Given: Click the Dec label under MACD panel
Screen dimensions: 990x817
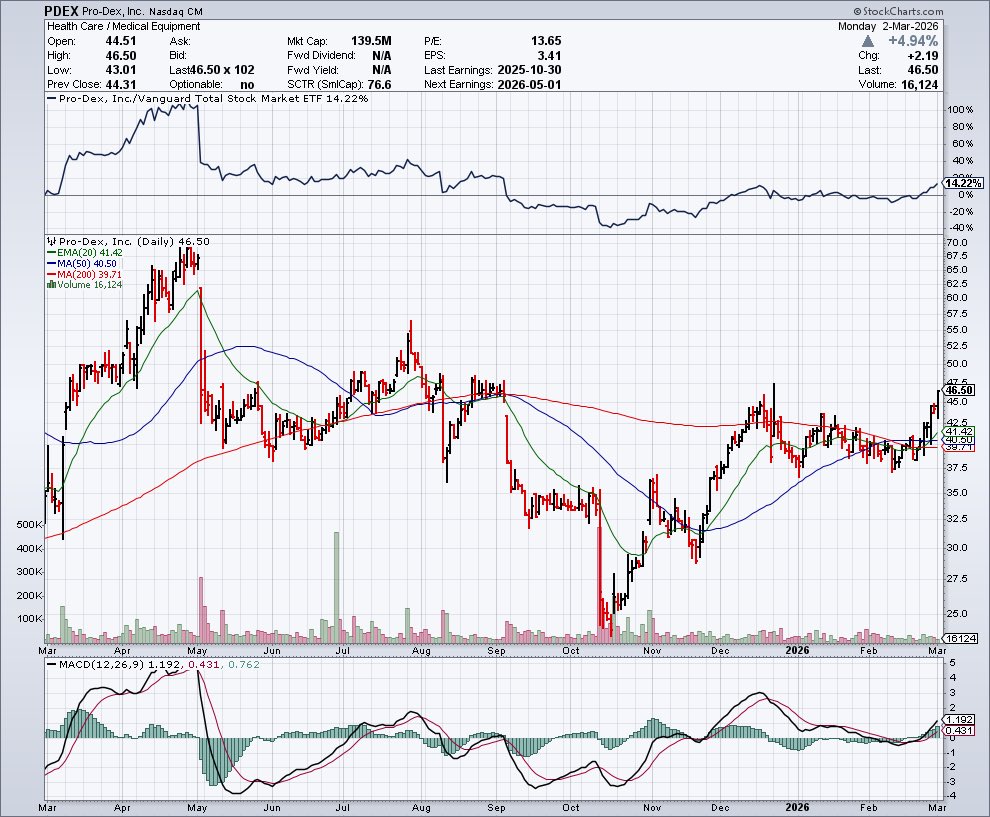Looking at the screenshot, I should 720,808.
